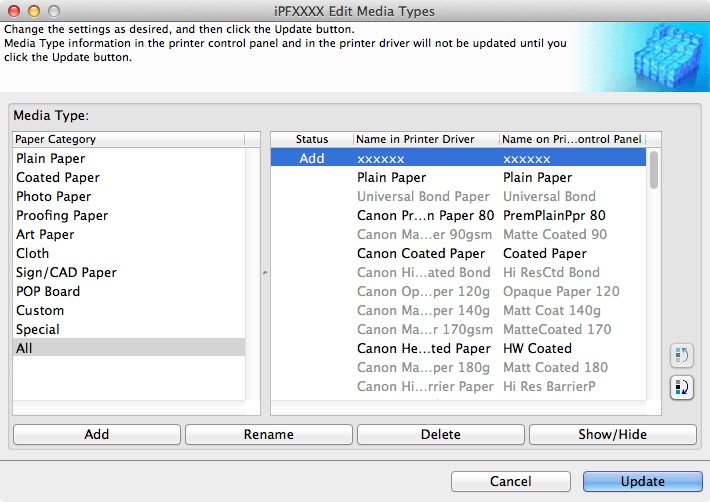Click Opaque Paper 120 control panel name
This screenshot has height=502, width=710.
pos(561,292)
